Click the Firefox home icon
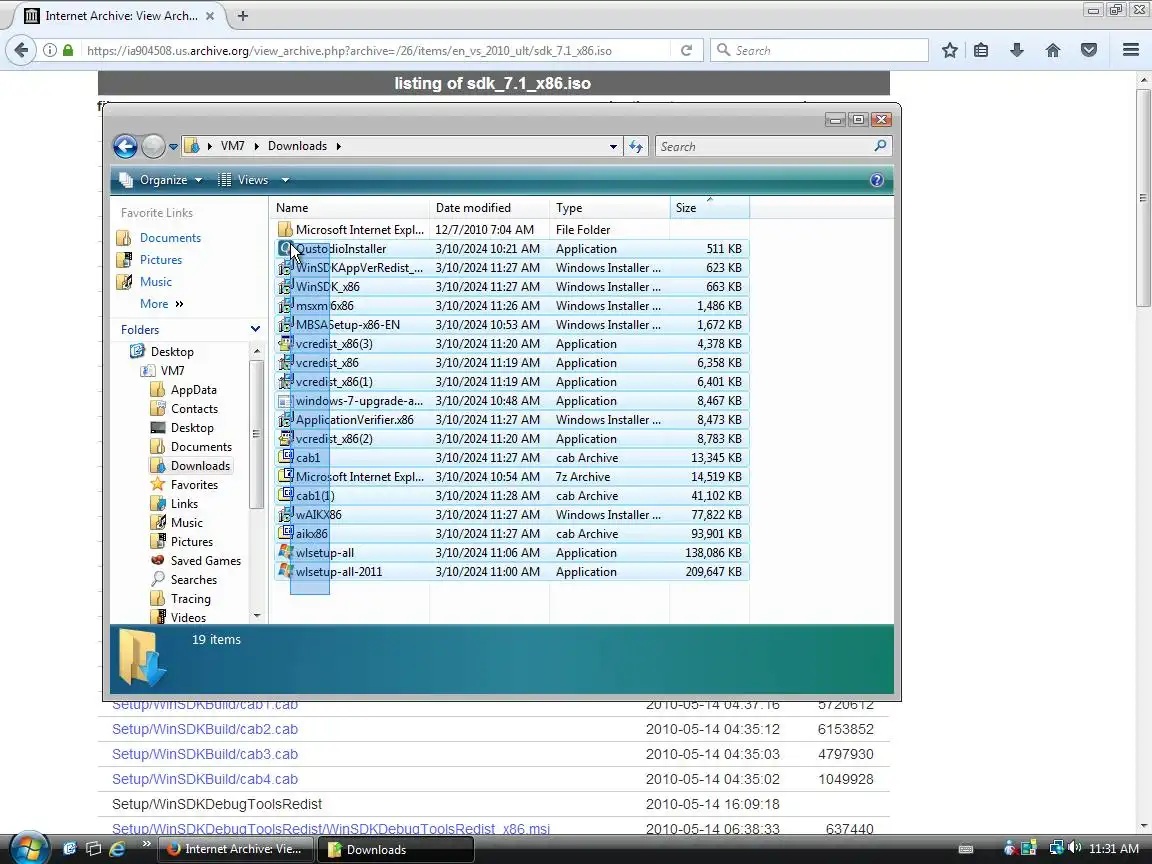Screen dimensions: 1152x864 [x=1053, y=50]
